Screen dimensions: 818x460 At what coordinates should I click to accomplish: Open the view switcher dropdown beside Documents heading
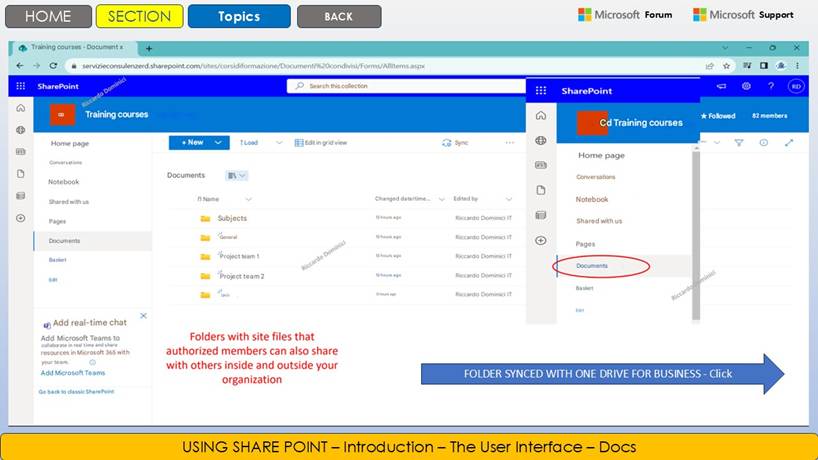pyautogui.click(x=237, y=176)
